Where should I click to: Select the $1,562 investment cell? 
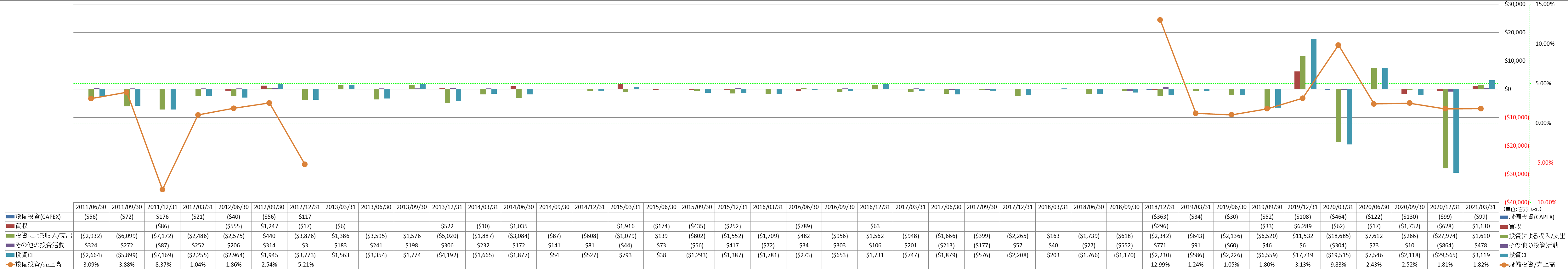[875, 236]
